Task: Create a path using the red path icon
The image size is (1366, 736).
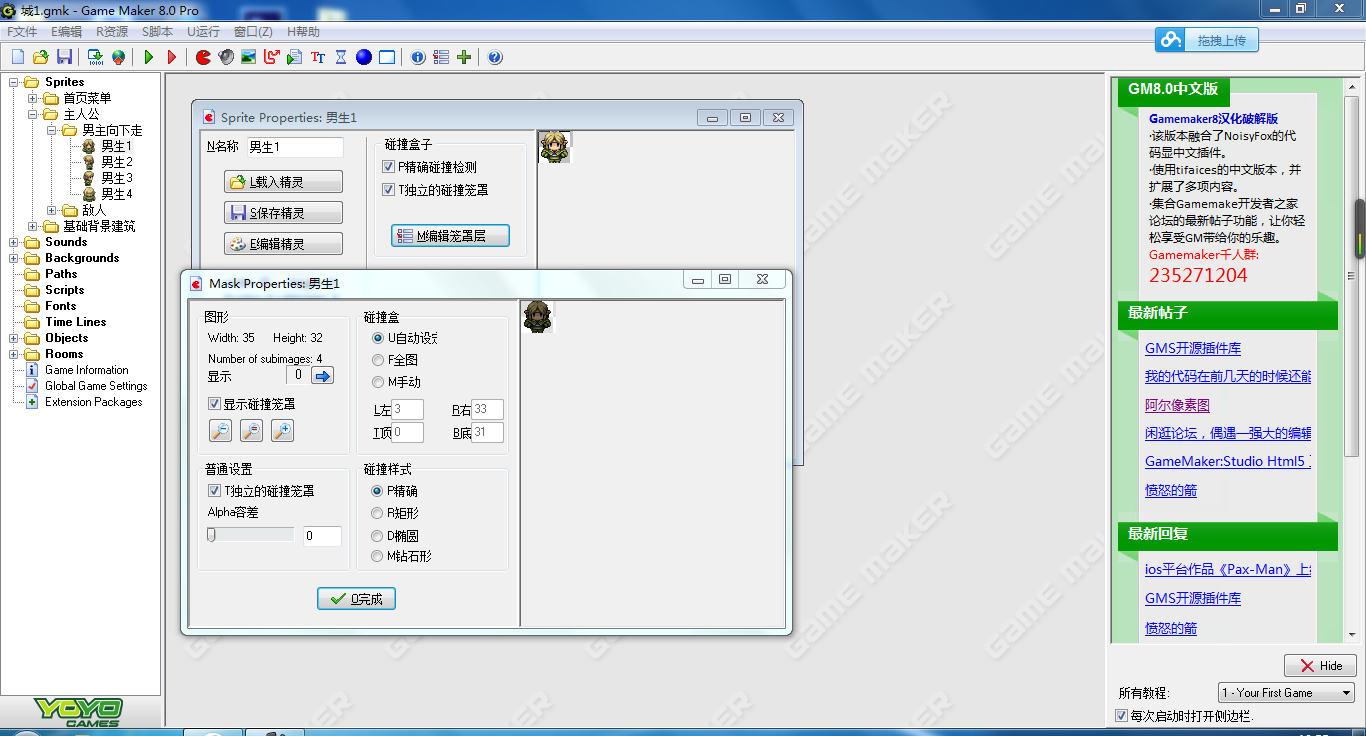Action: [x=272, y=57]
